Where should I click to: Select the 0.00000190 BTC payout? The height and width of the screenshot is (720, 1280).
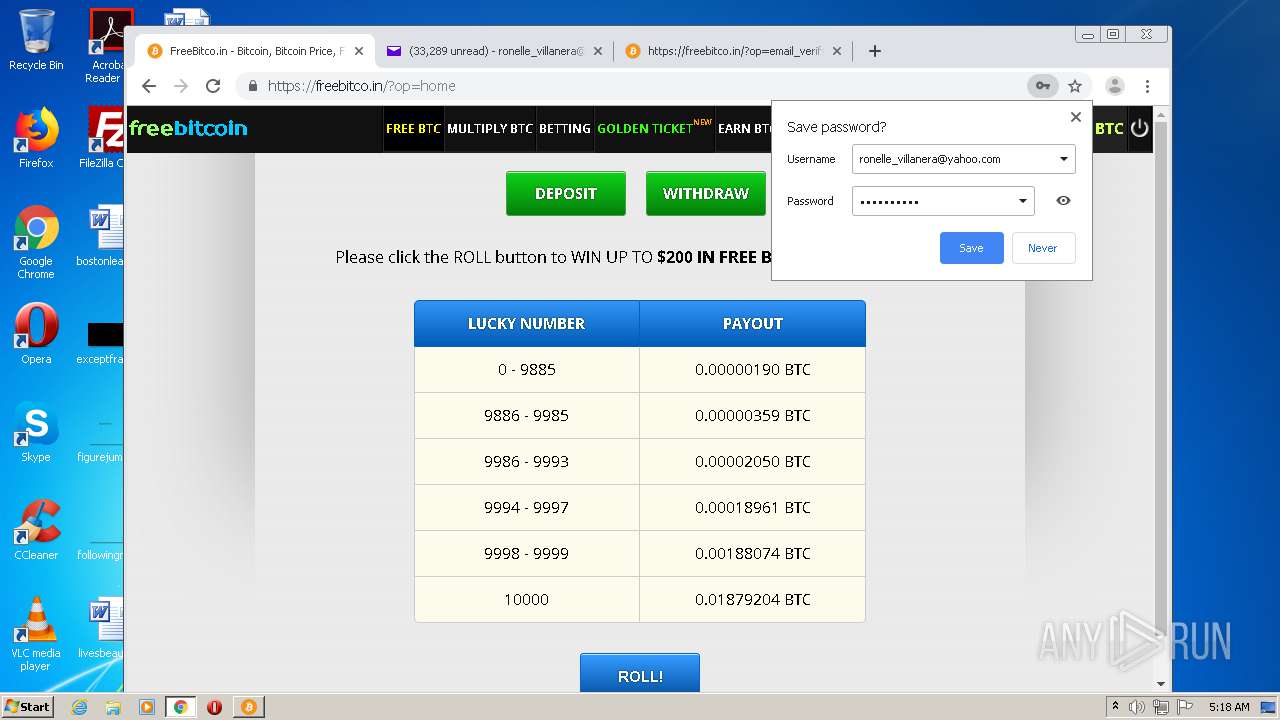pyautogui.click(x=753, y=370)
